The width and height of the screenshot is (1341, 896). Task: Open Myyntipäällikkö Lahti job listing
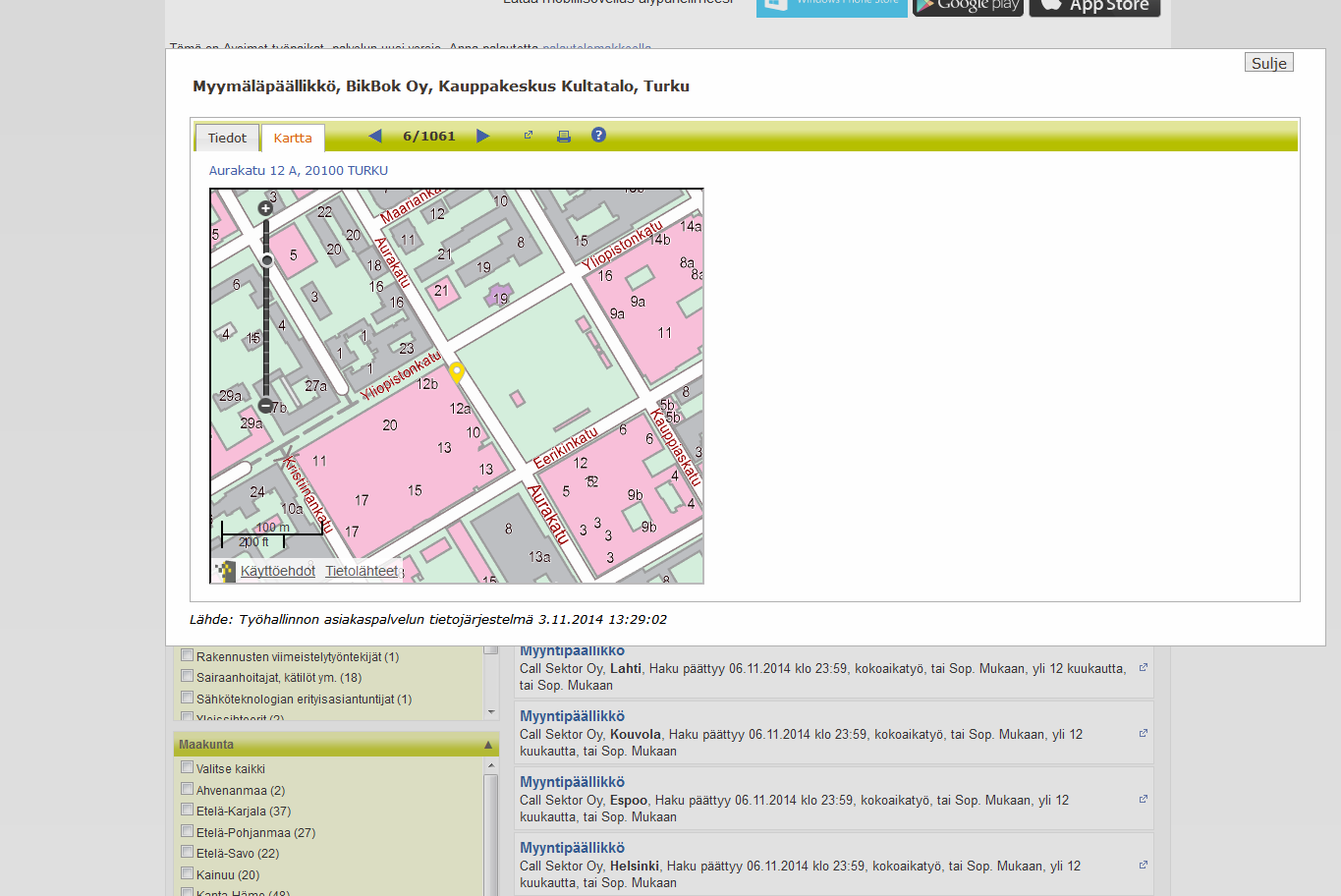pos(572,651)
